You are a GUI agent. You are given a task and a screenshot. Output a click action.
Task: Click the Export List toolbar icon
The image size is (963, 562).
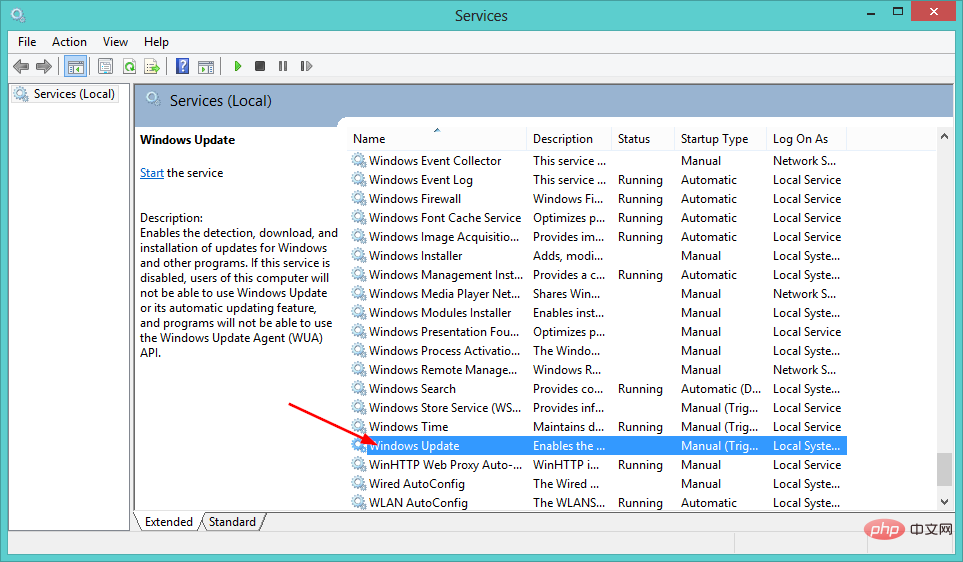152,67
